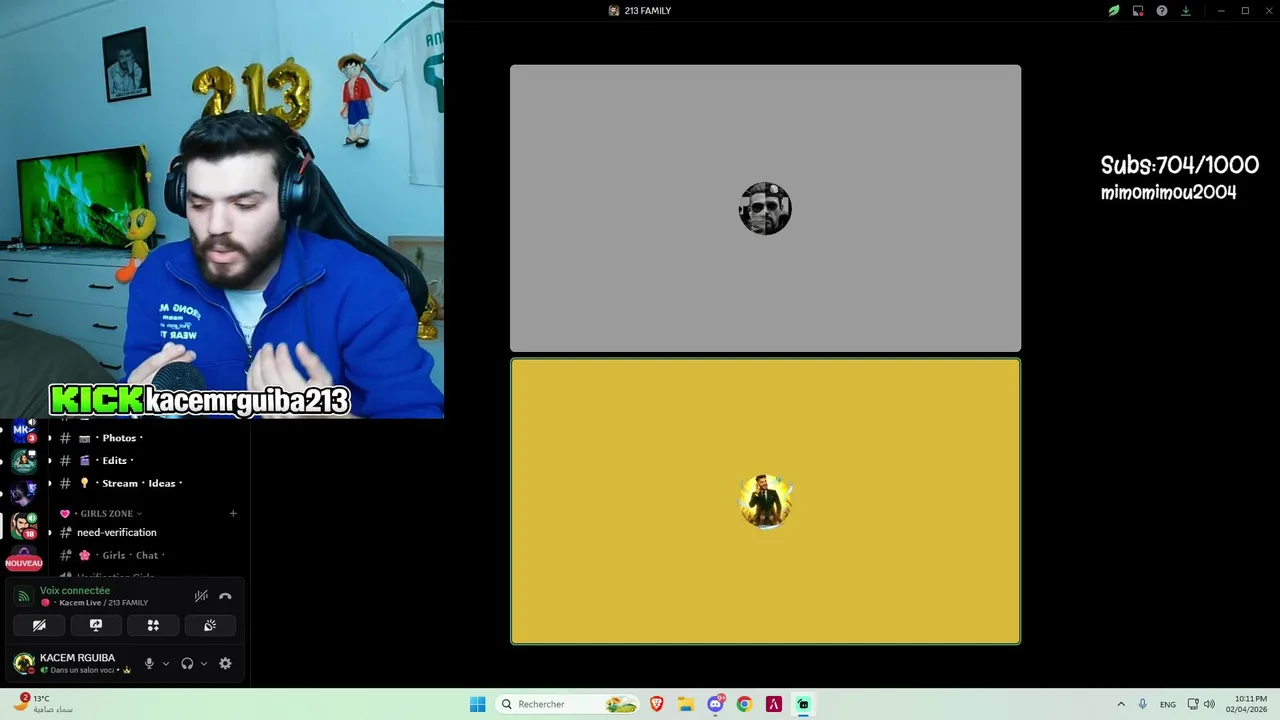Viewport: 1280px width, 720px height.
Task: Mute the microphone in user panel
Action: [149, 663]
